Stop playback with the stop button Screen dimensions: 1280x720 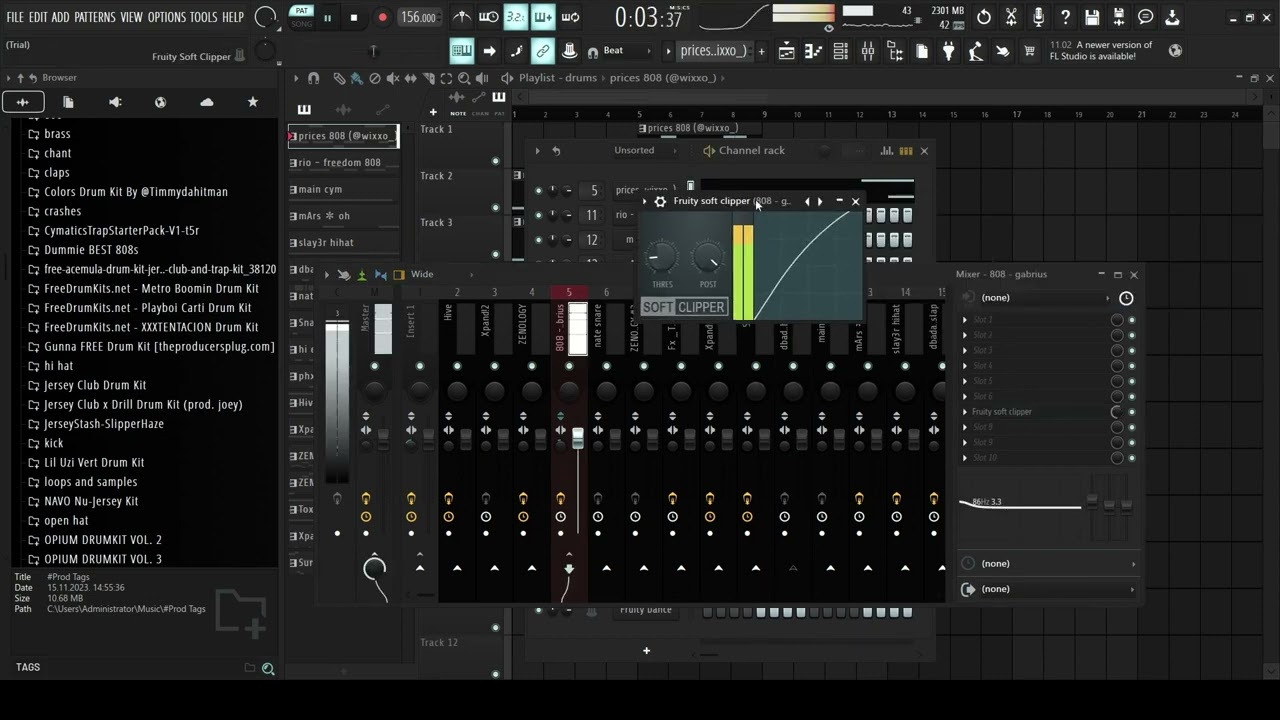coord(354,17)
